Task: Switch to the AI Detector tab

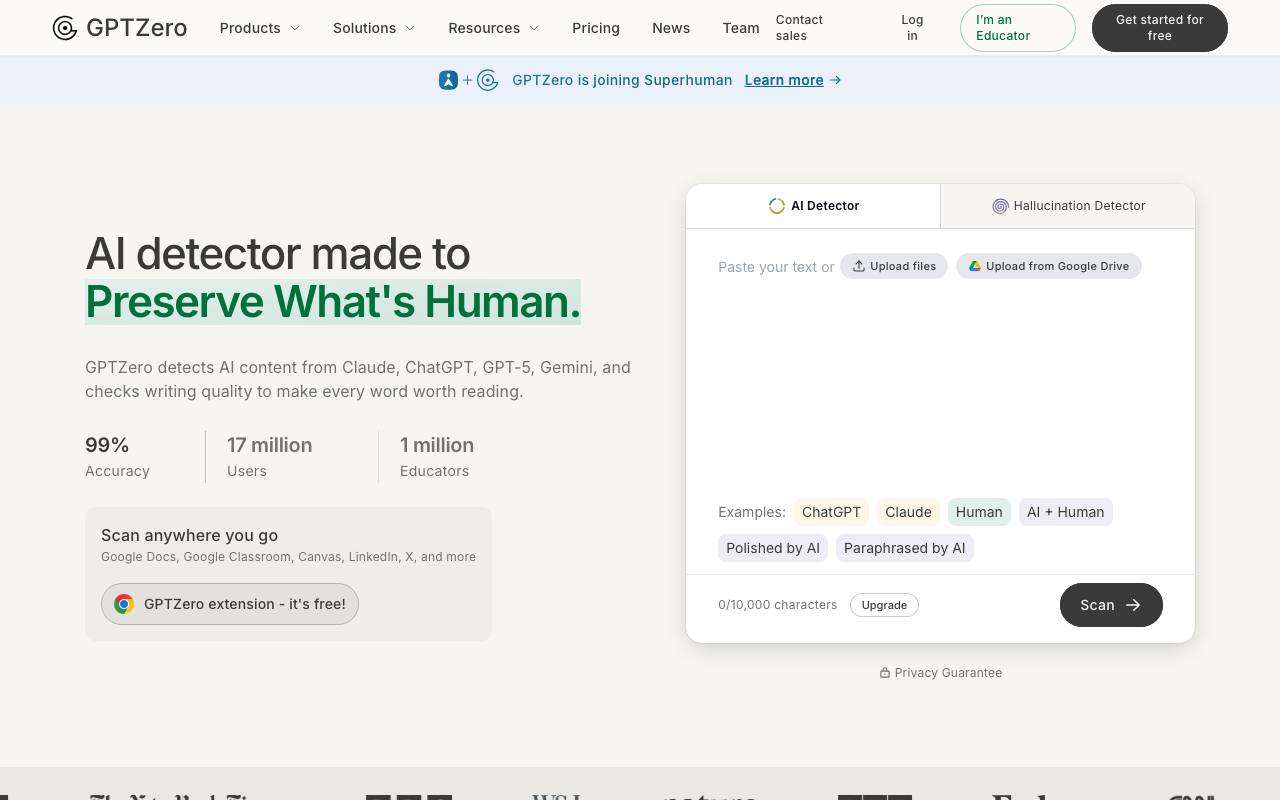Action: [x=813, y=206]
